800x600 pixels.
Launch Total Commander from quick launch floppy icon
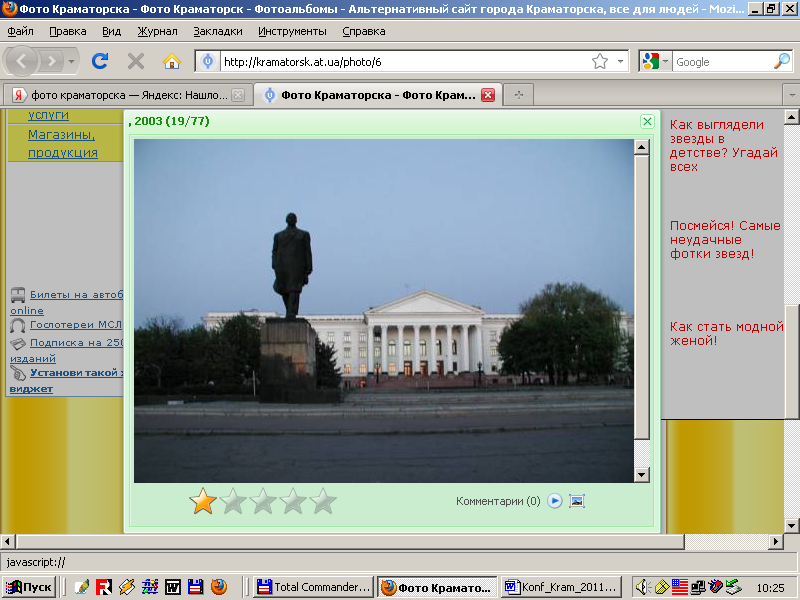click(195, 587)
